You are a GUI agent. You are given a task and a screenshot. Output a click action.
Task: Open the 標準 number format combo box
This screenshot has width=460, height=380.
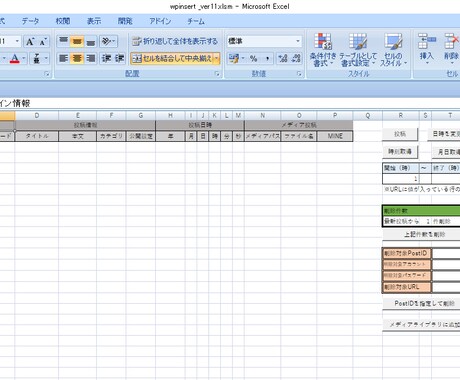[x=264, y=41]
